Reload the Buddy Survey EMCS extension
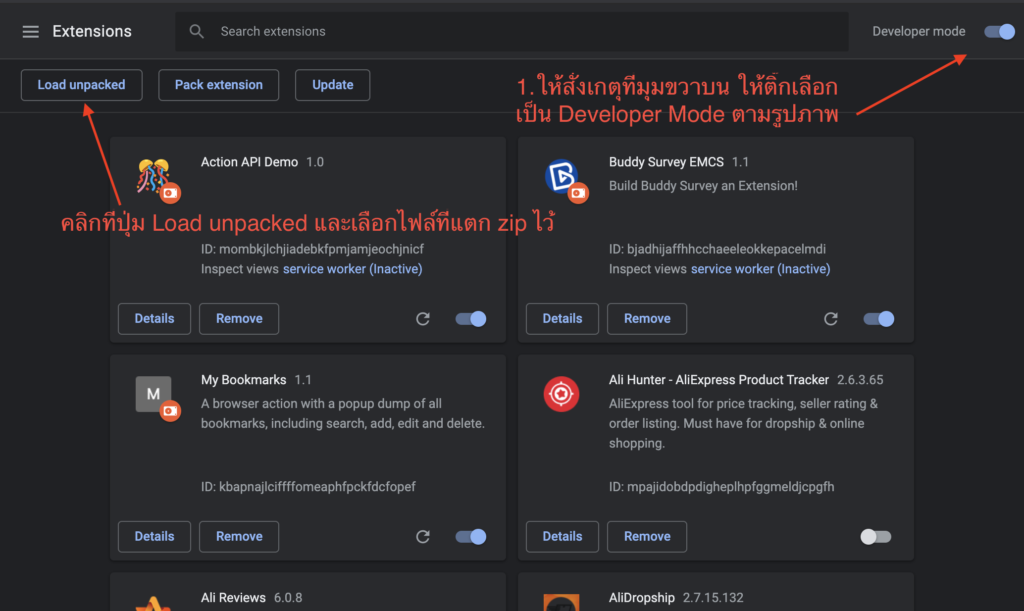The image size is (1024, 611). [831, 319]
